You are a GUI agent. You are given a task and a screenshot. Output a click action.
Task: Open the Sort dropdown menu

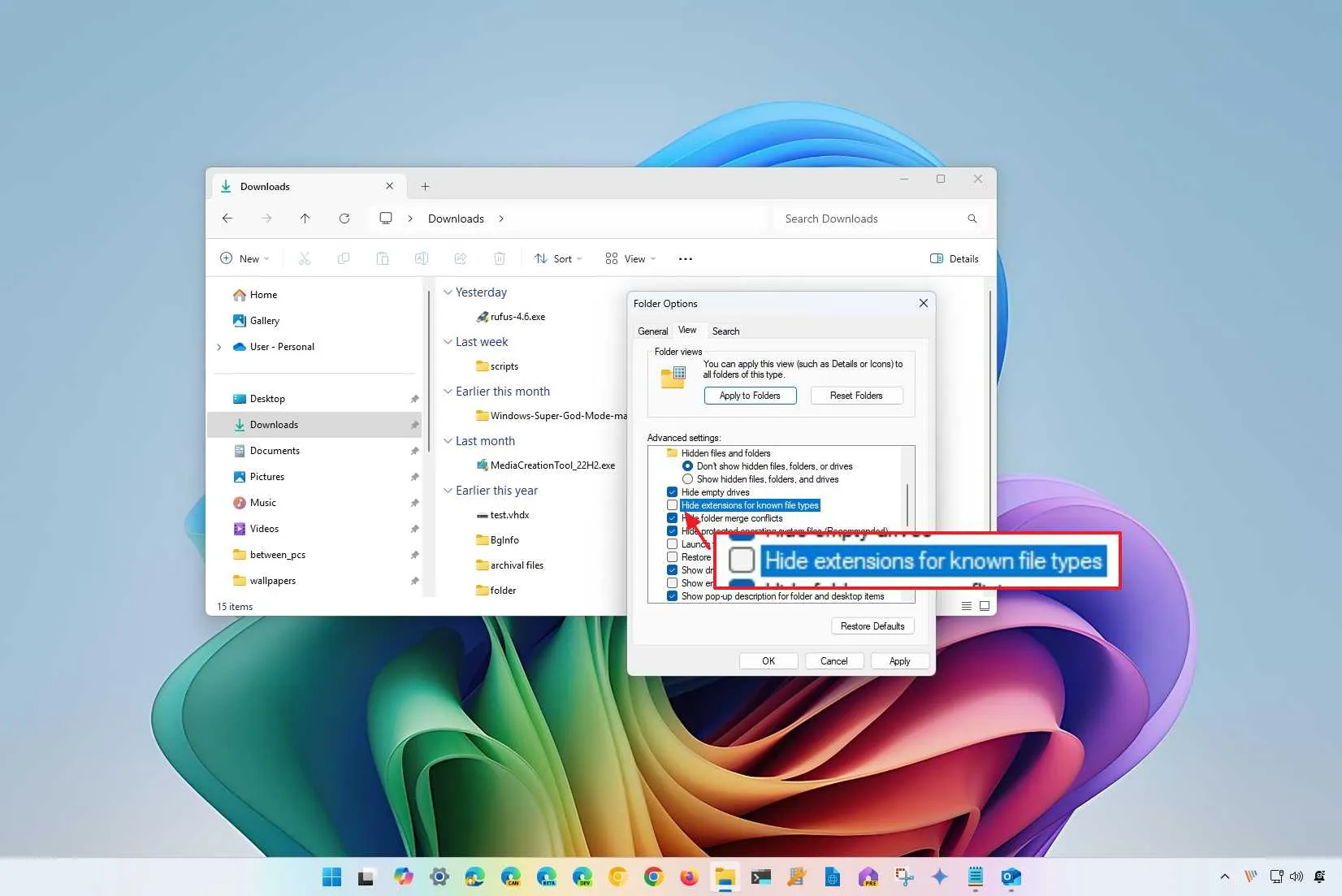[x=558, y=258]
